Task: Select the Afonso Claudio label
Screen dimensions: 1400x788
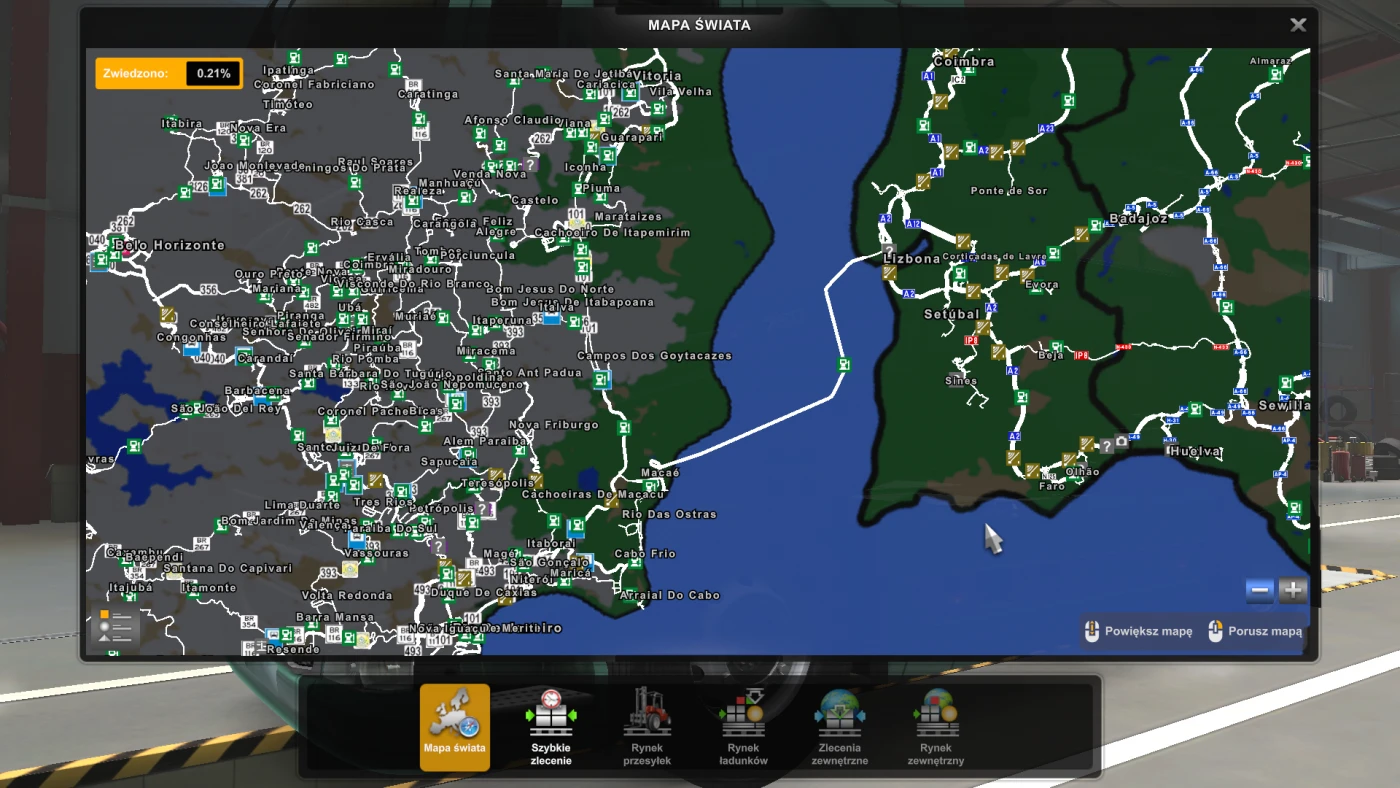Action: tap(513, 120)
